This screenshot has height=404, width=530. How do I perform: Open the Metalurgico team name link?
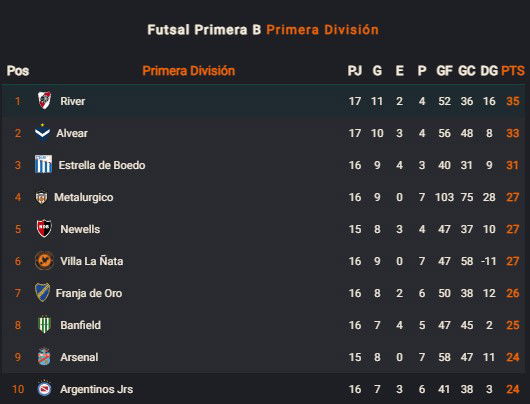click(83, 197)
